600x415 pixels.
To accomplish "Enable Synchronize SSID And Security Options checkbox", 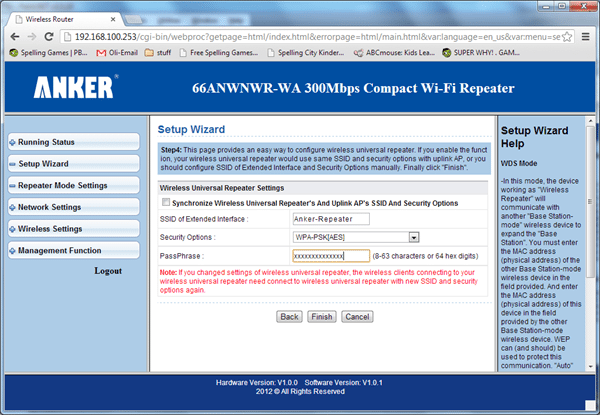I will [x=166, y=202].
